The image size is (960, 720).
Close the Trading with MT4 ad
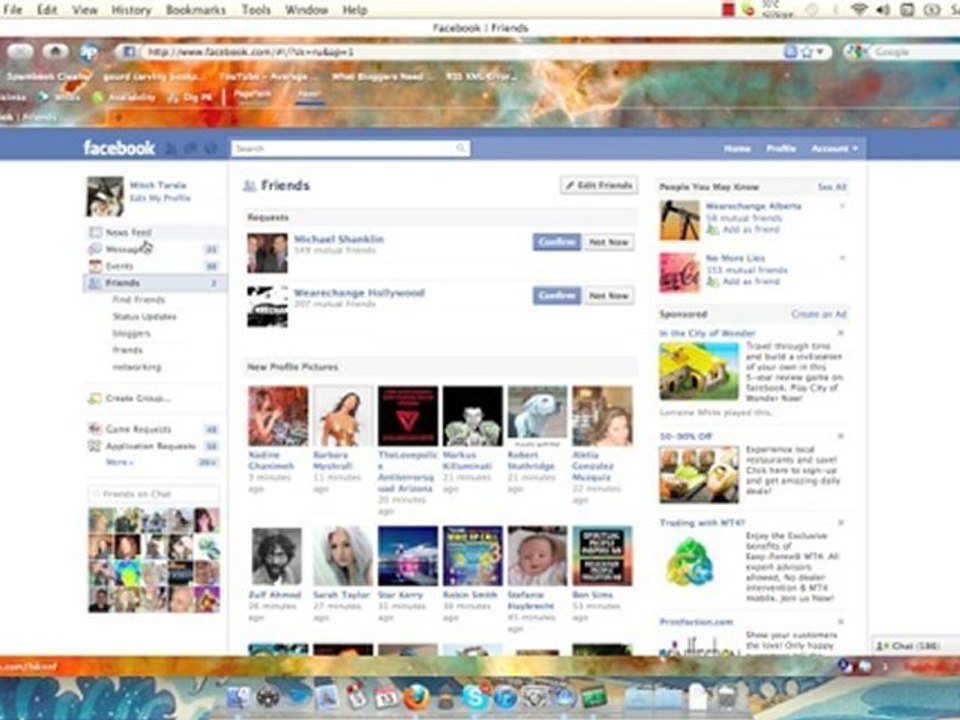[841, 522]
